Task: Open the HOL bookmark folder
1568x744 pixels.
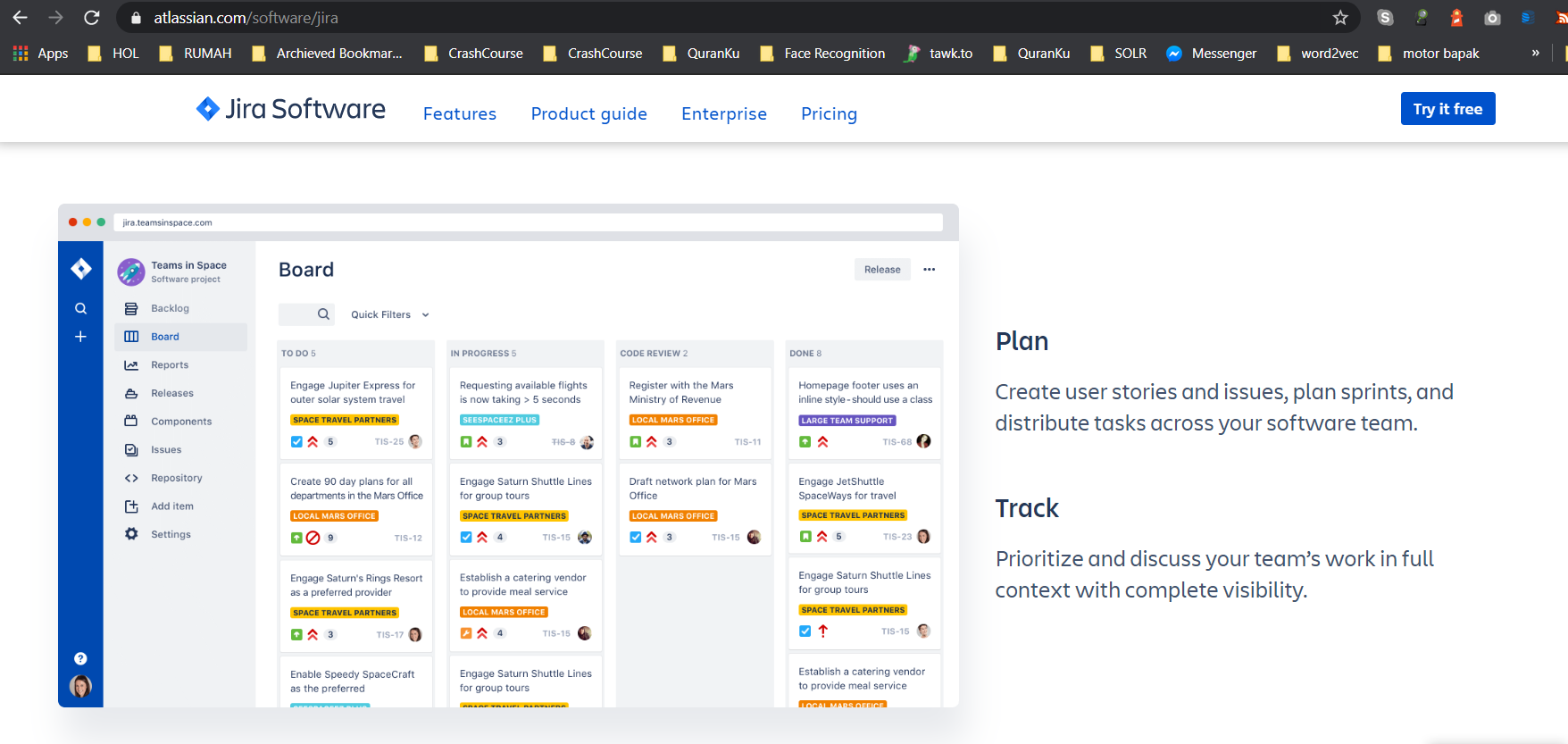Action: [x=113, y=54]
